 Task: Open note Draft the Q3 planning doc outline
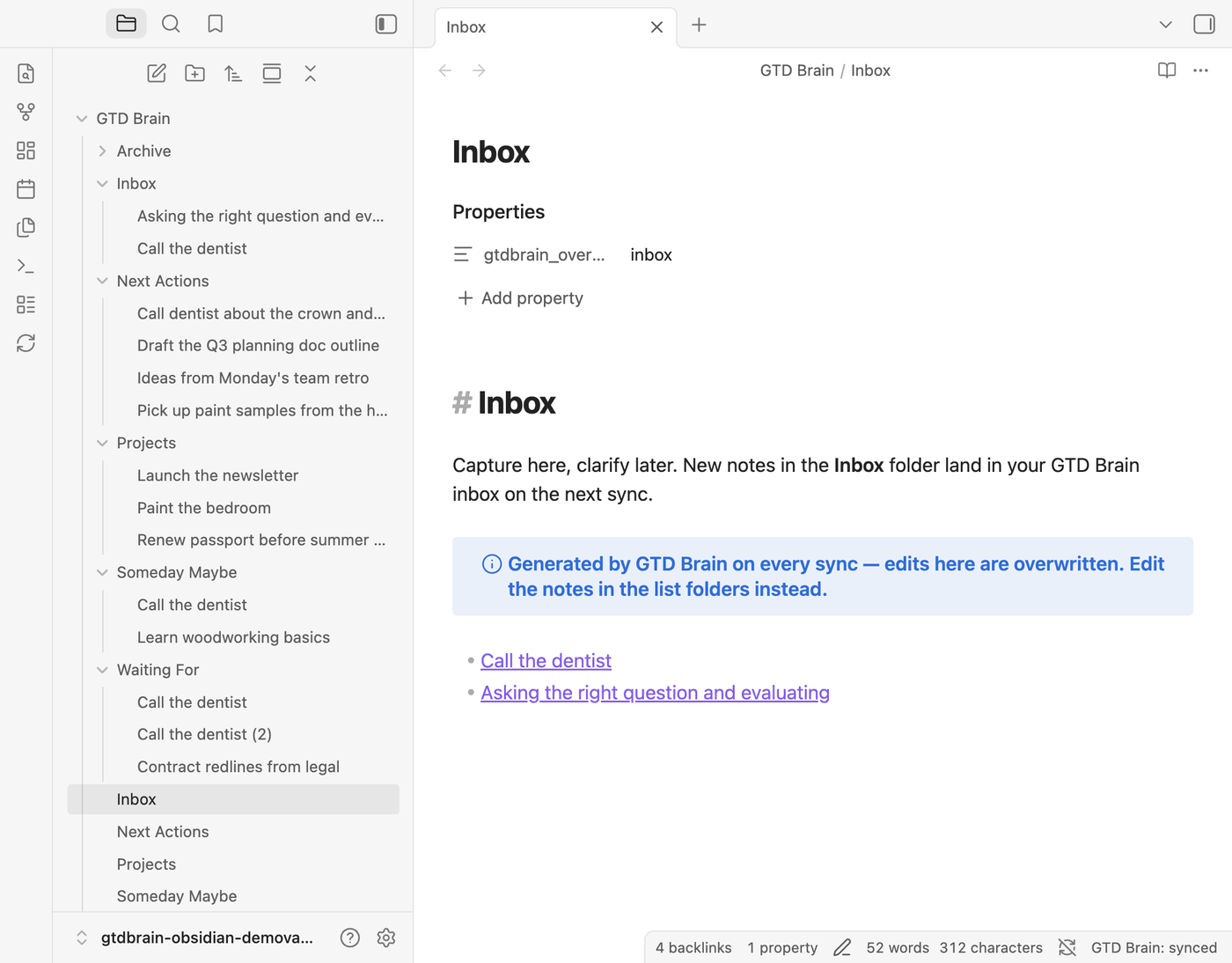pyautogui.click(x=258, y=346)
